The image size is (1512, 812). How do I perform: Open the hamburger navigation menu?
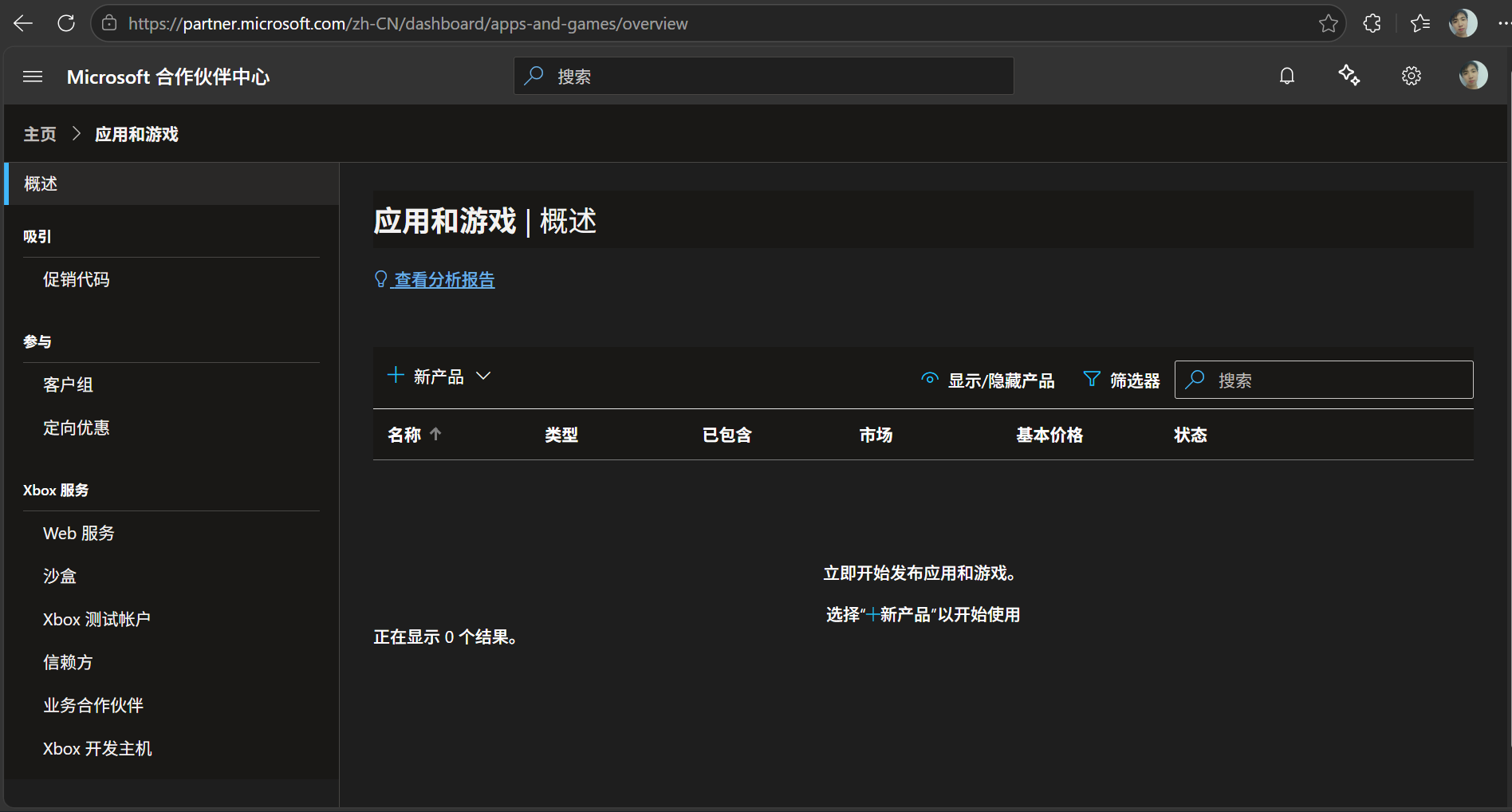[x=33, y=77]
